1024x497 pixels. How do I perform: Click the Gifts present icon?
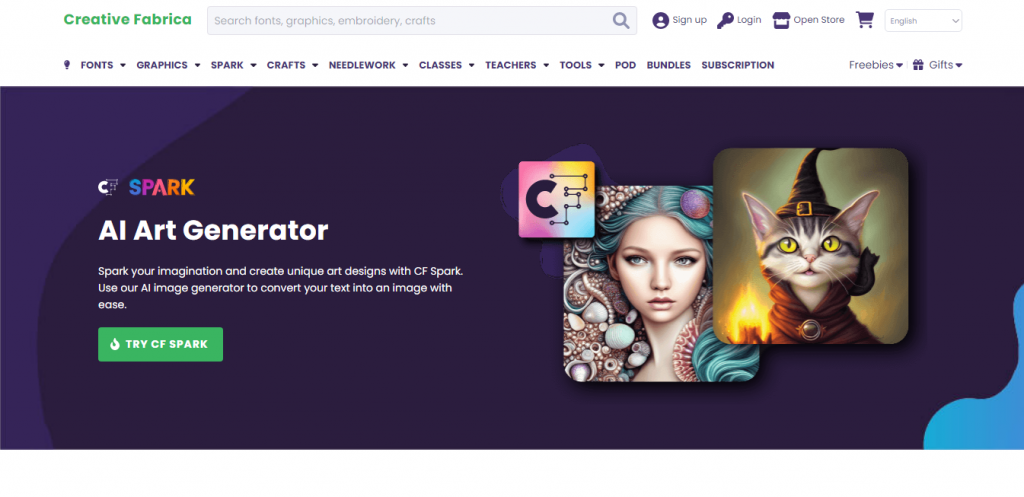tap(918, 65)
